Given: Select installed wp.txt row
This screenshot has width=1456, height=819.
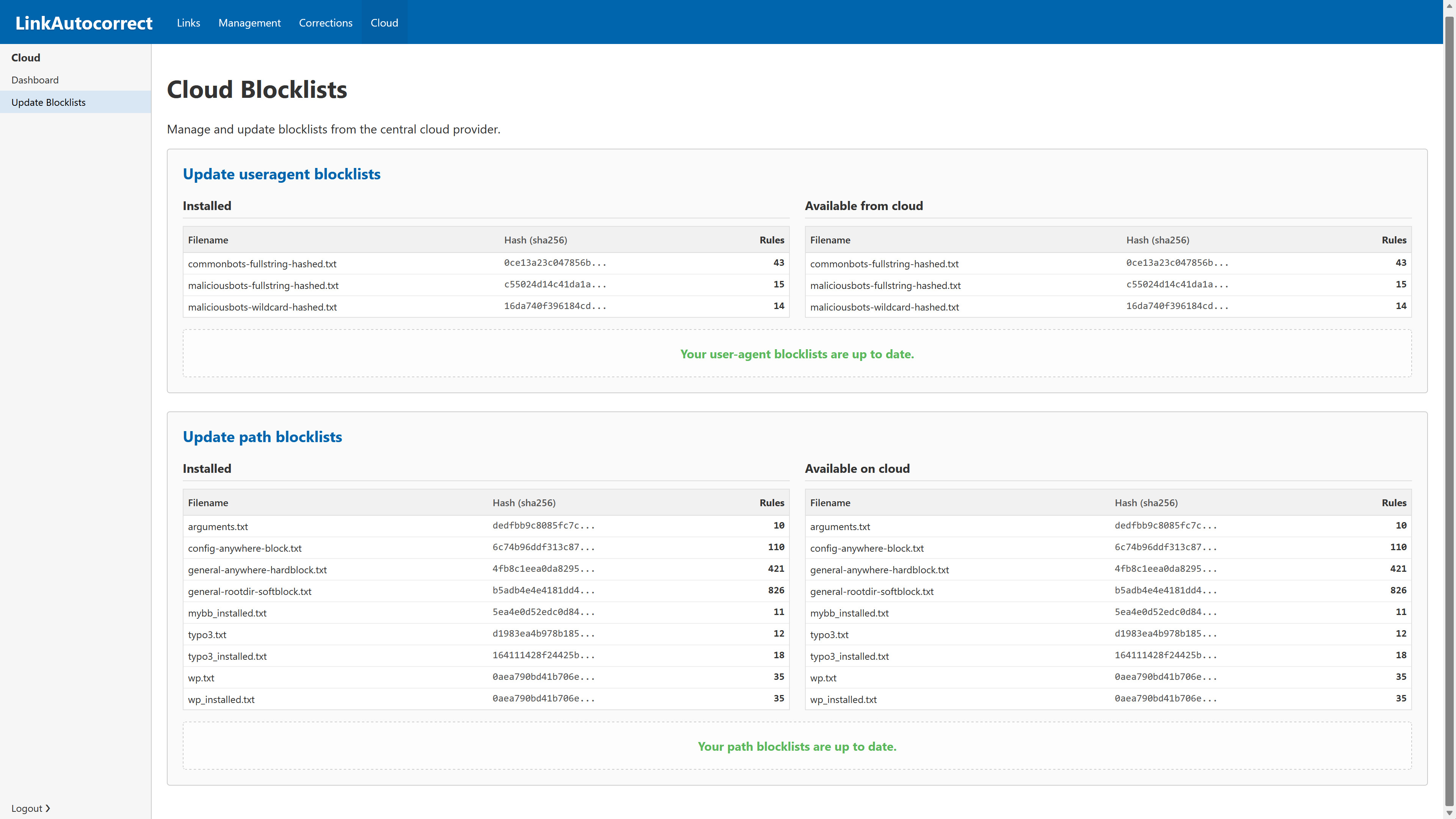Looking at the screenshot, I should coord(486,677).
